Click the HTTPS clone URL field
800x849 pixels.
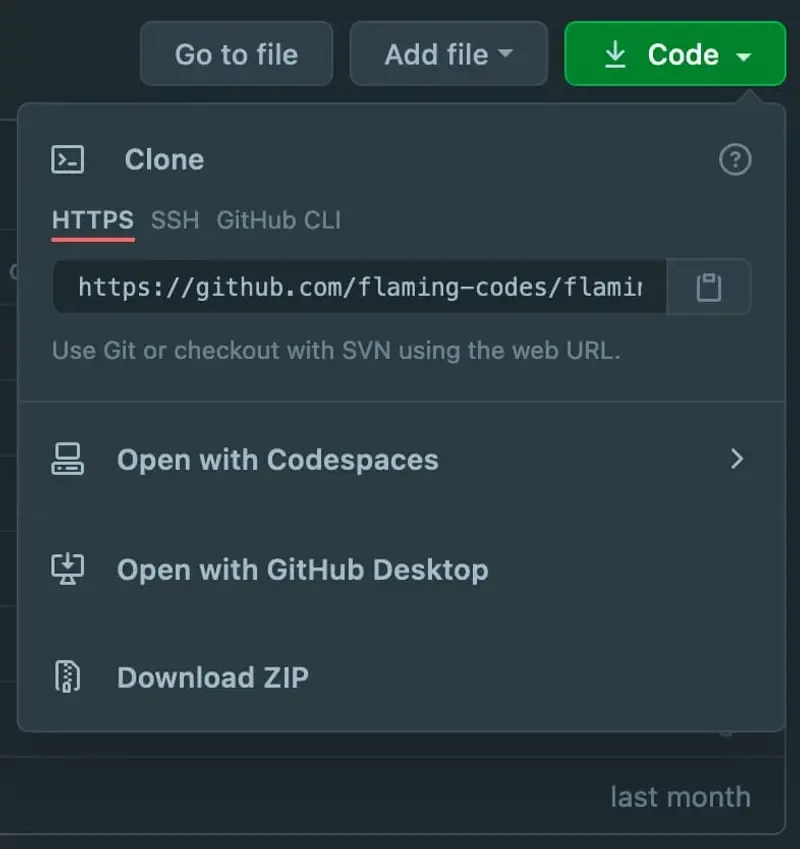click(x=360, y=287)
